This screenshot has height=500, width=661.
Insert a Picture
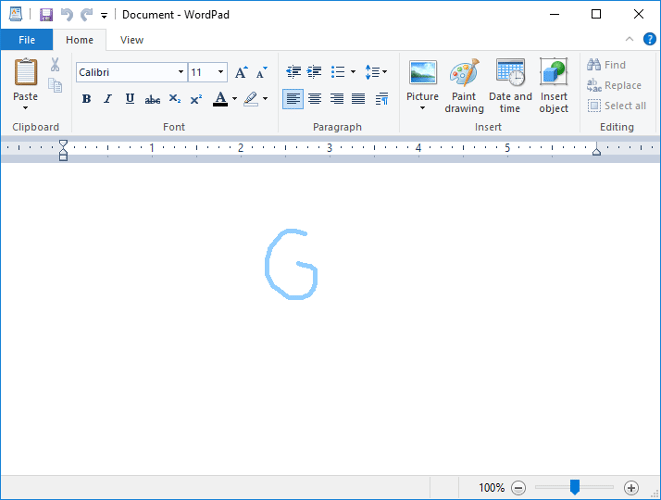click(x=422, y=78)
